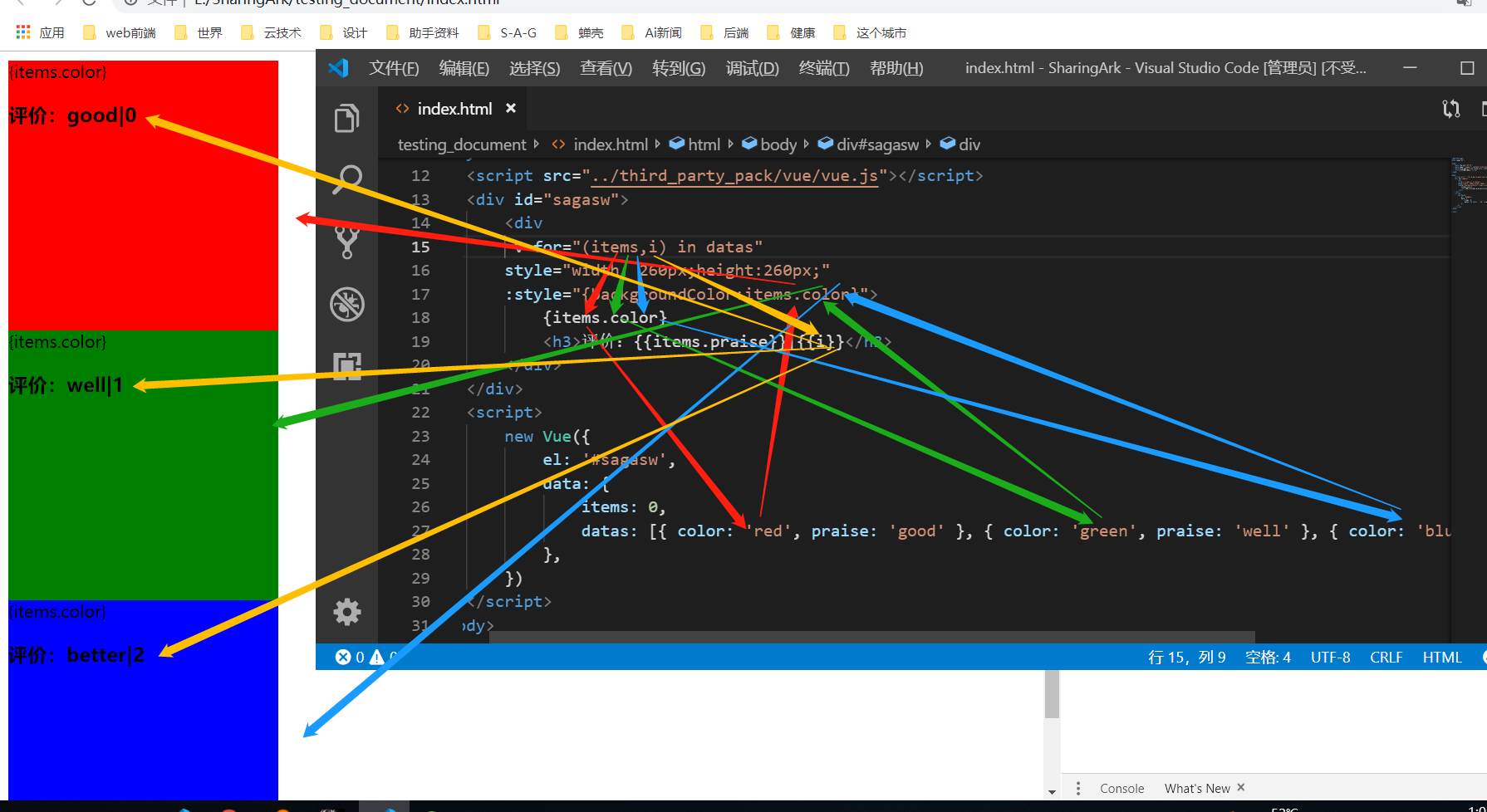This screenshot has width=1487, height=812.
Task: Open the 后端 bookmark folder
Action: point(725,32)
